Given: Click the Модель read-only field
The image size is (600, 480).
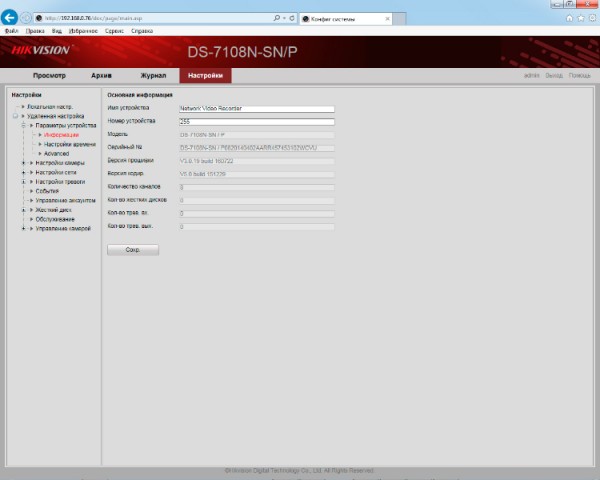Looking at the screenshot, I should point(257,135).
